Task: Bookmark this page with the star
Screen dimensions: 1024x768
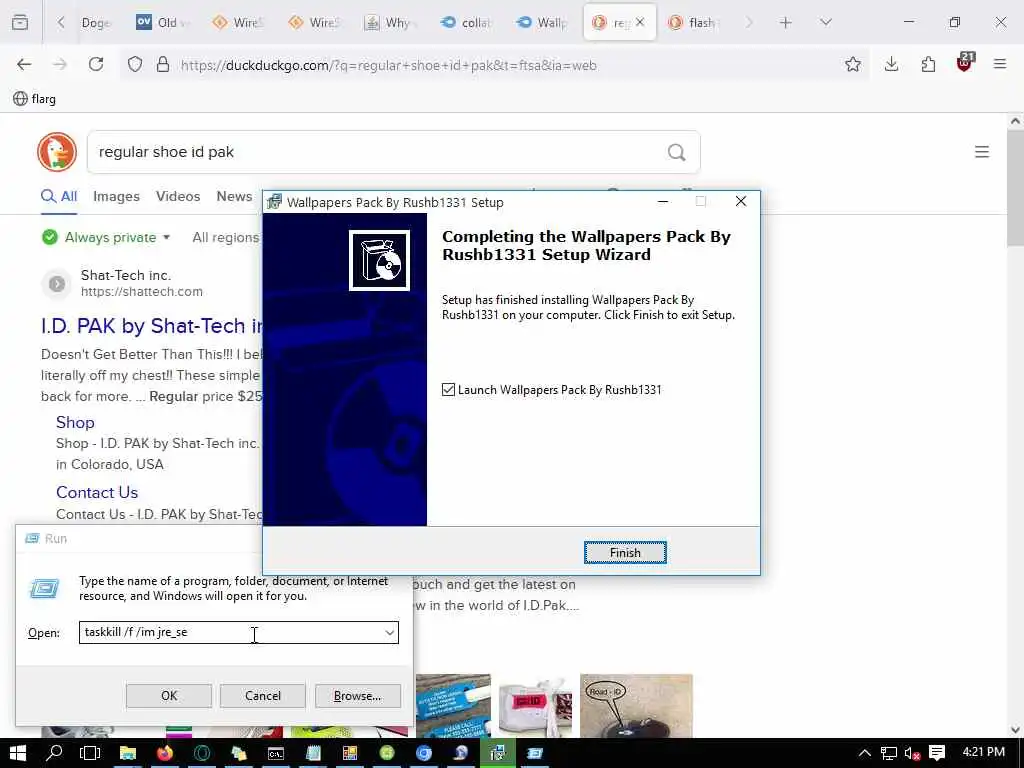Action: [852, 64]
